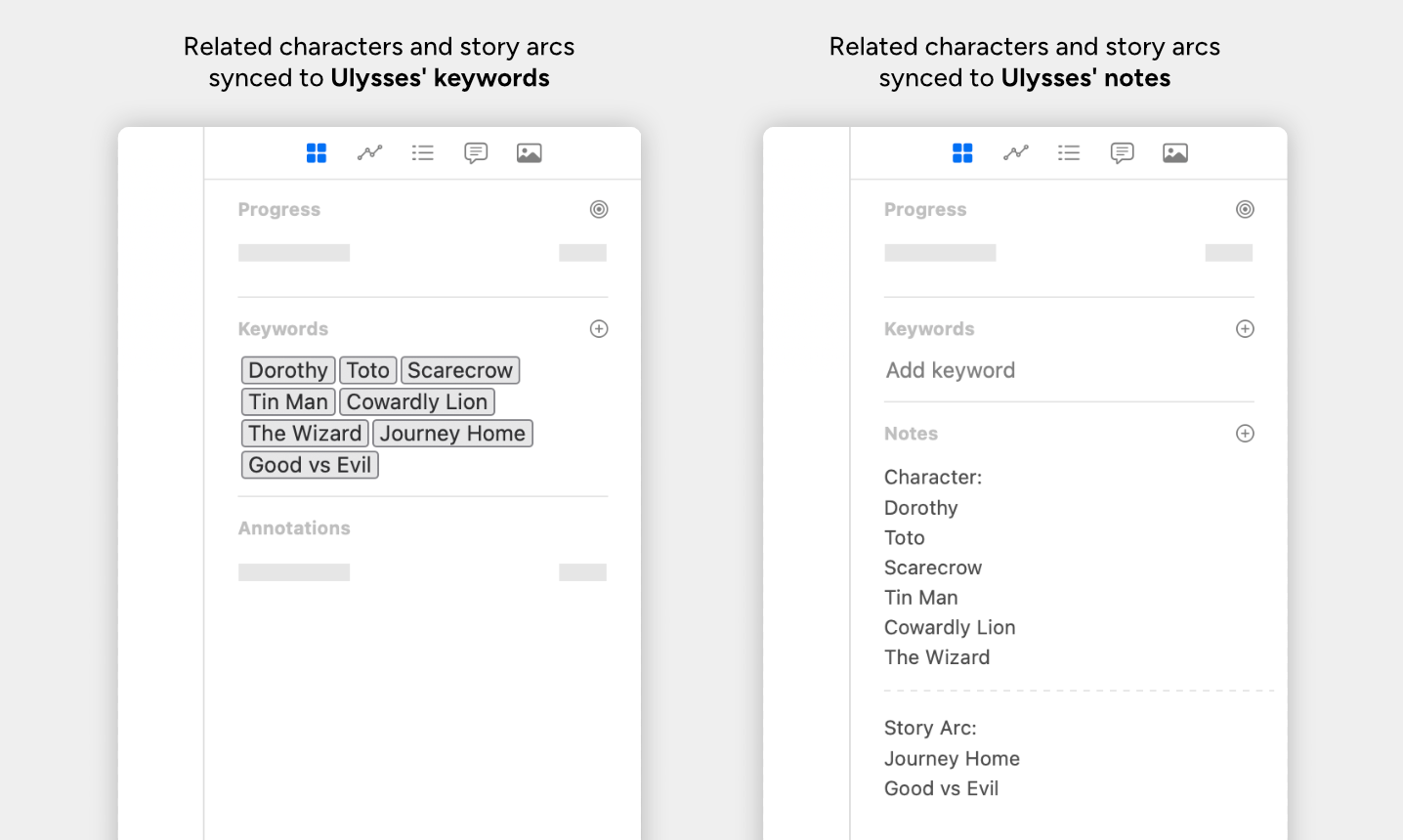Open images tab in notes panel
The image size is (1403, 840).
coord(1175,153)
